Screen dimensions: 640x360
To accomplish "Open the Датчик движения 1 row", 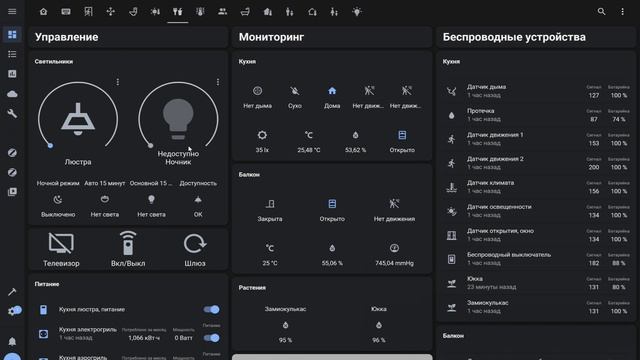I will pyautogui.click(x=536, y=139).
